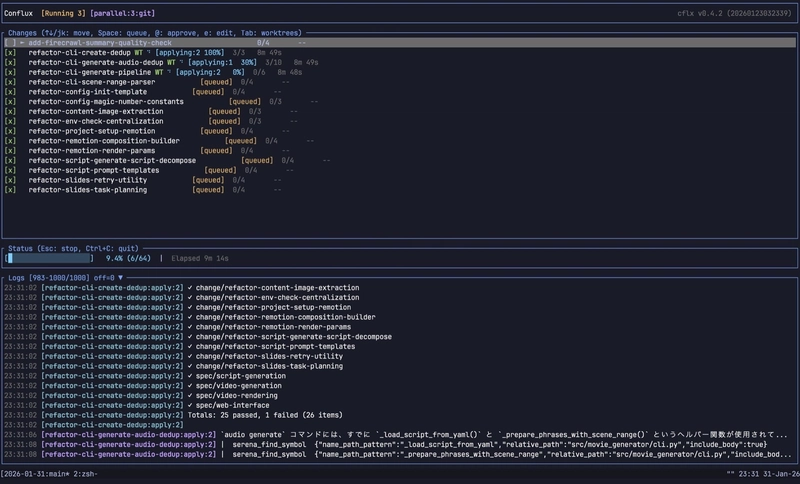
Task: Click the 3/3 task count value
Action: 239,53
